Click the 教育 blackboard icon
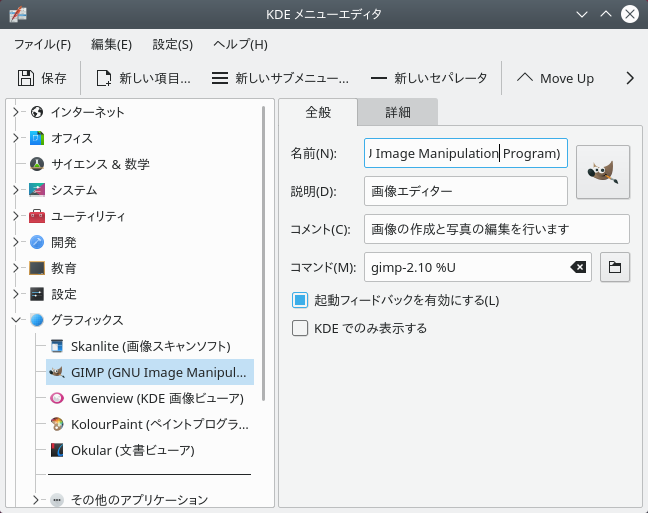This screenshot has width=648, height=513. click(37, 268)
